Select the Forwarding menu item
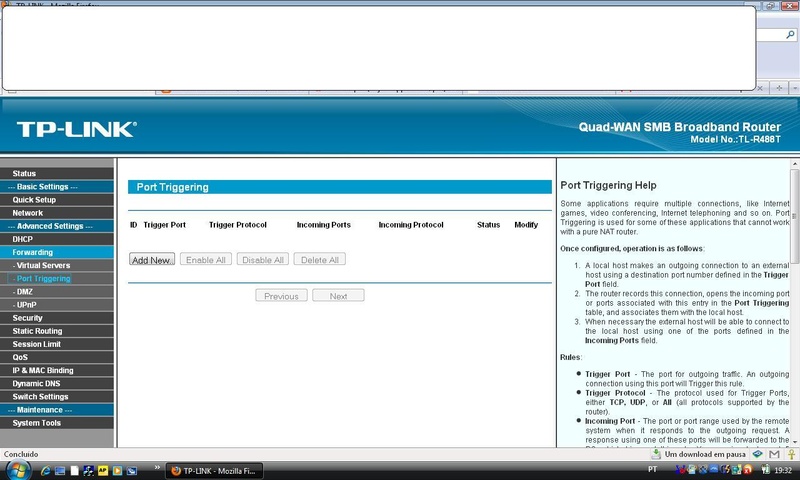This screenshot has height=480, width=800. (57, 252)
